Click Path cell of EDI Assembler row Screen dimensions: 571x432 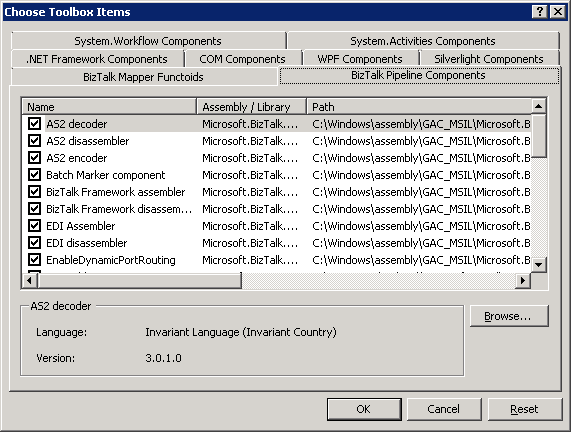(x=421, y=226)
